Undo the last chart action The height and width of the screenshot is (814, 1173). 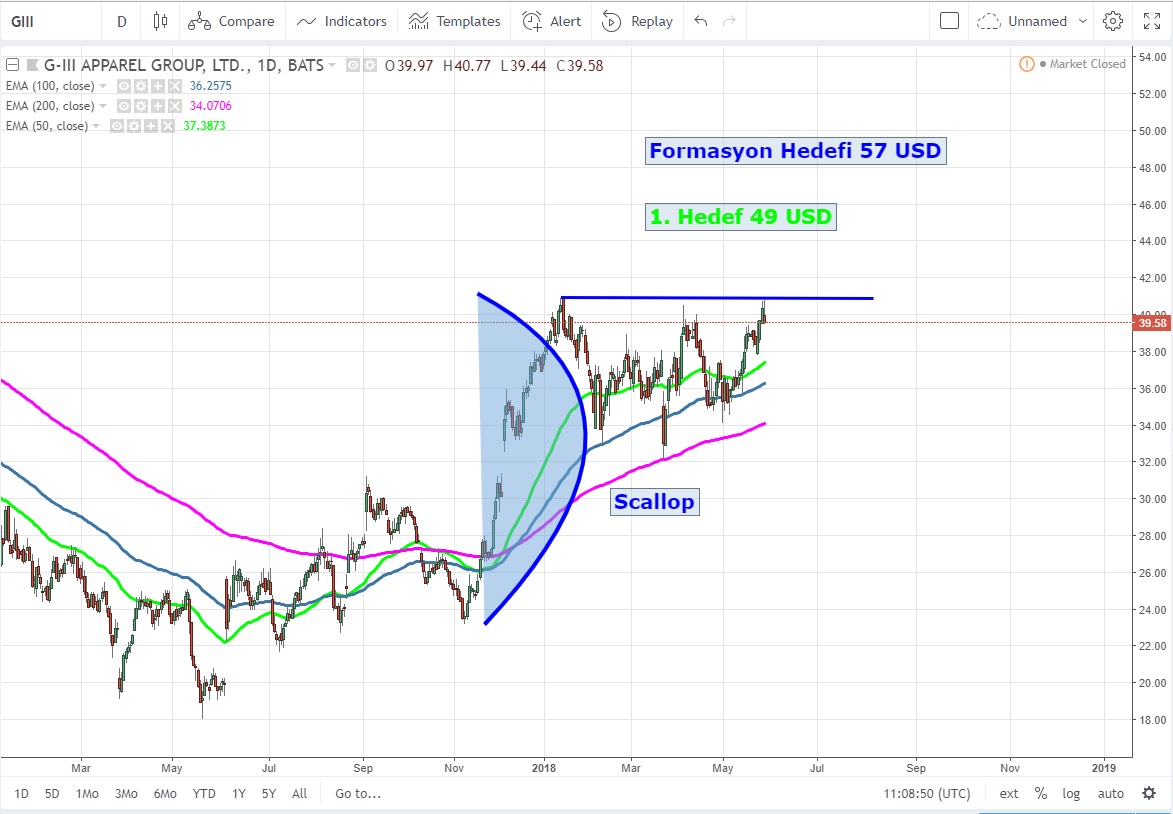tap(701, 21)
